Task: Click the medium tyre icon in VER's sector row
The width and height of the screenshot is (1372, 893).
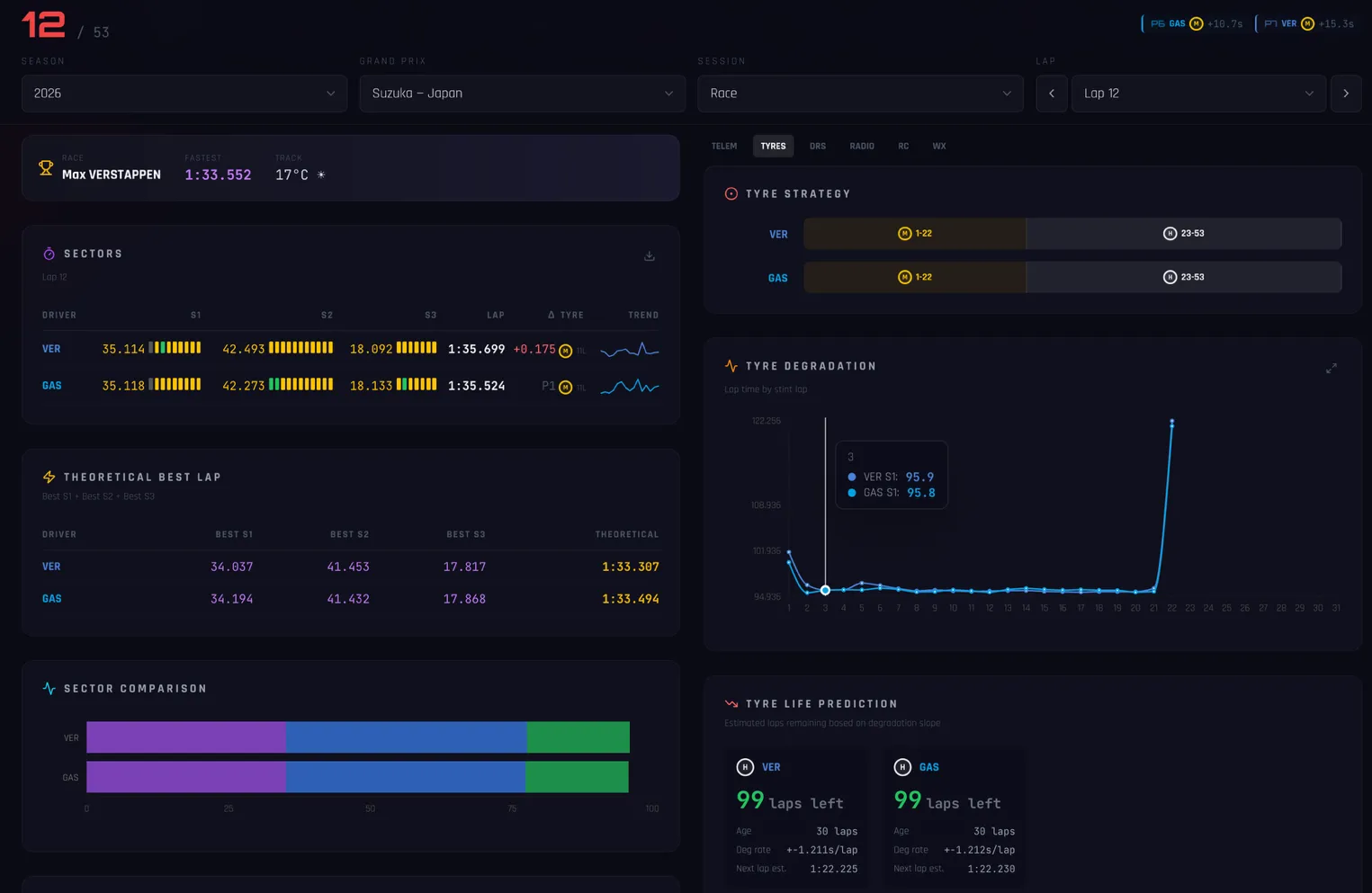Action: (x=566, y=351)
